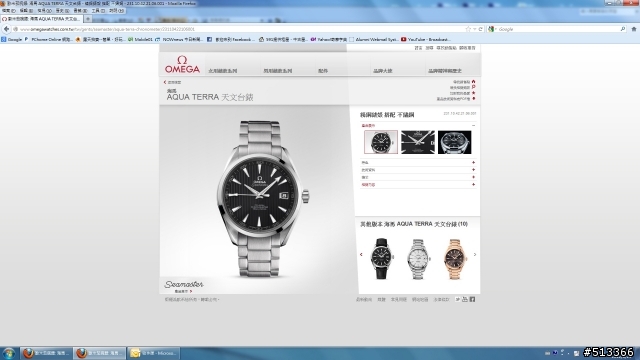
Task: Open the 編輯 (Edit) menu
Action: click(26, 11)
